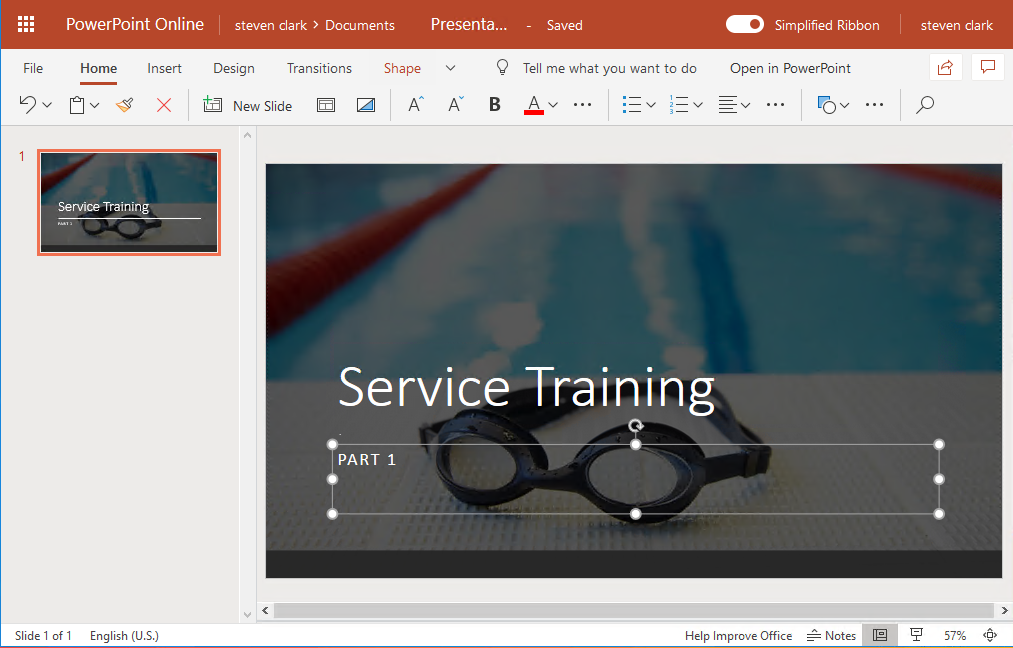Click the Format Painter brush icon
Viewport: 1013px width, 648px height.
(125, 105)
